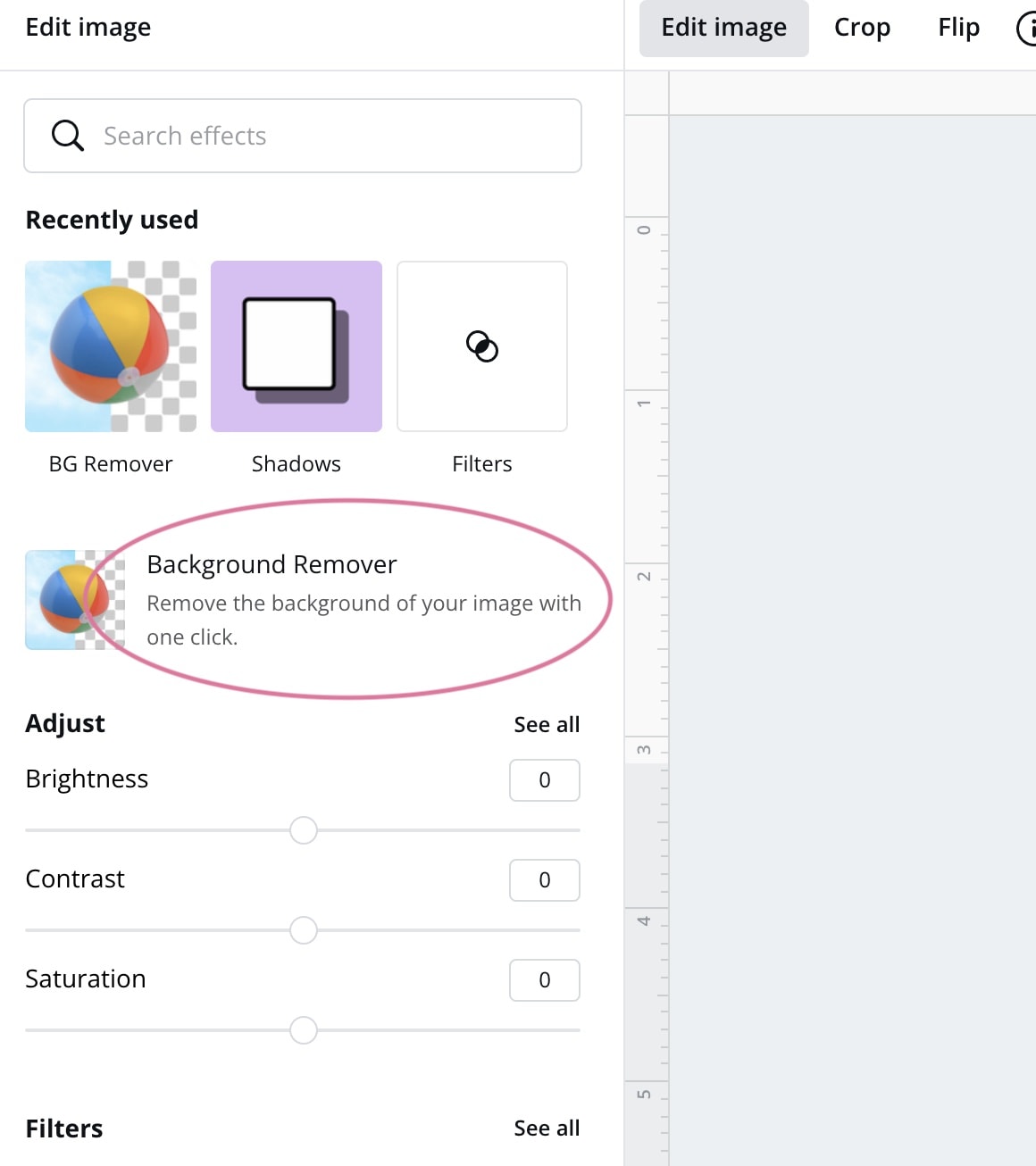Open the Flip option
1036x1166 pixels.
click(x=959, y=28)
